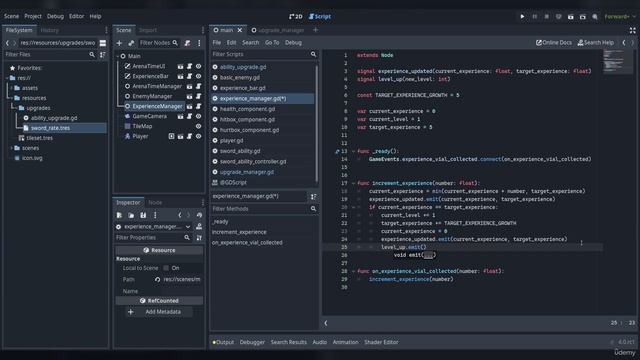
Task: Collapse the res:// folder in FileSystem
Action: click(7, 78)
